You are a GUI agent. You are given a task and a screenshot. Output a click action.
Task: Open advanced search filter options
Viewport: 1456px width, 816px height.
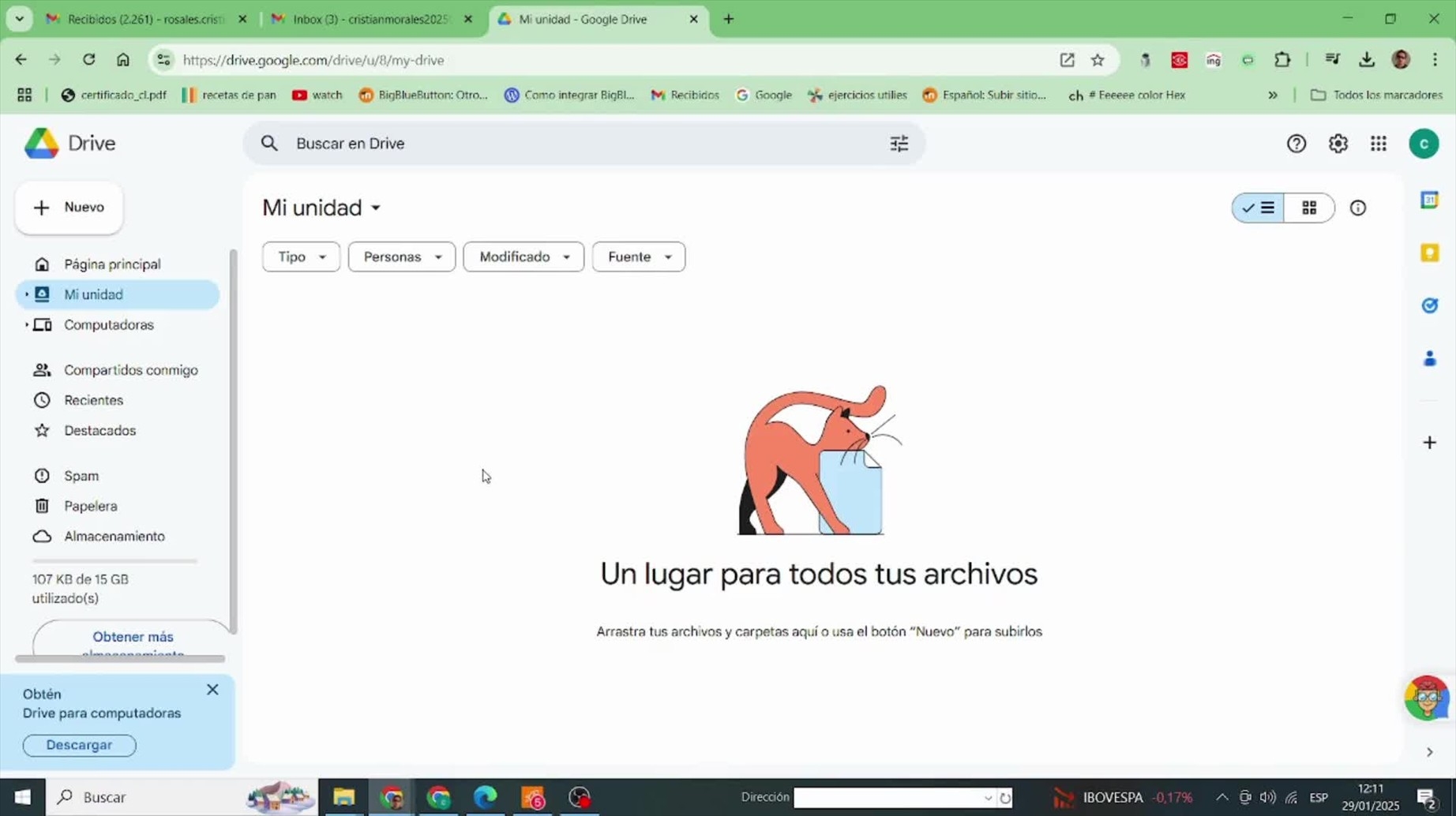899,144
